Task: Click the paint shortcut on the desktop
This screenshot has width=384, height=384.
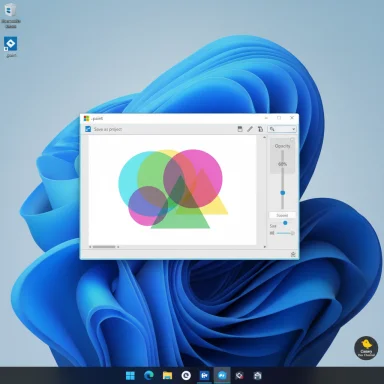Action: (11, 47)
